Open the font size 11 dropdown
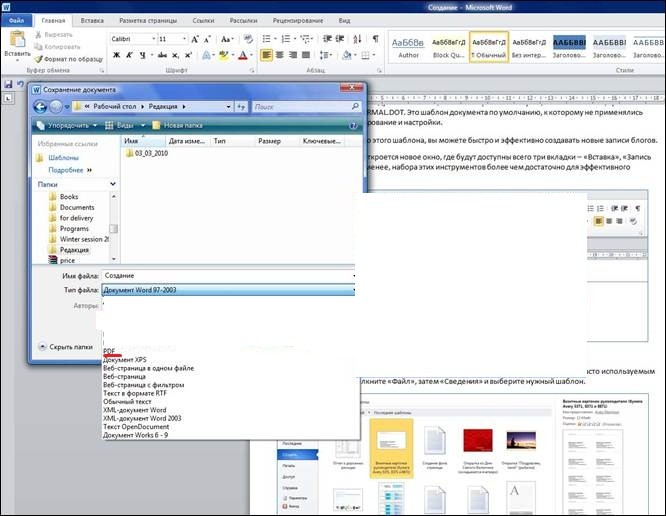The width and height of the screenshot is (666, 516). click(184, 39)
